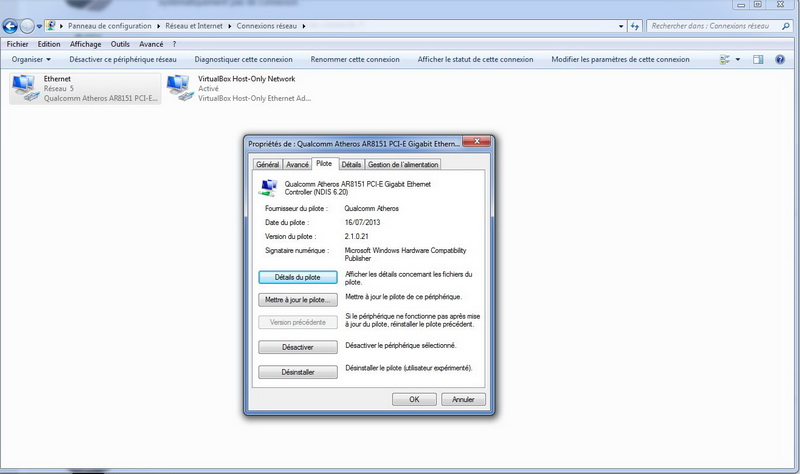The image size is (800, 474).
Task: Select Panneau de configuration in address bar
Action: click(x=110, y=26)
